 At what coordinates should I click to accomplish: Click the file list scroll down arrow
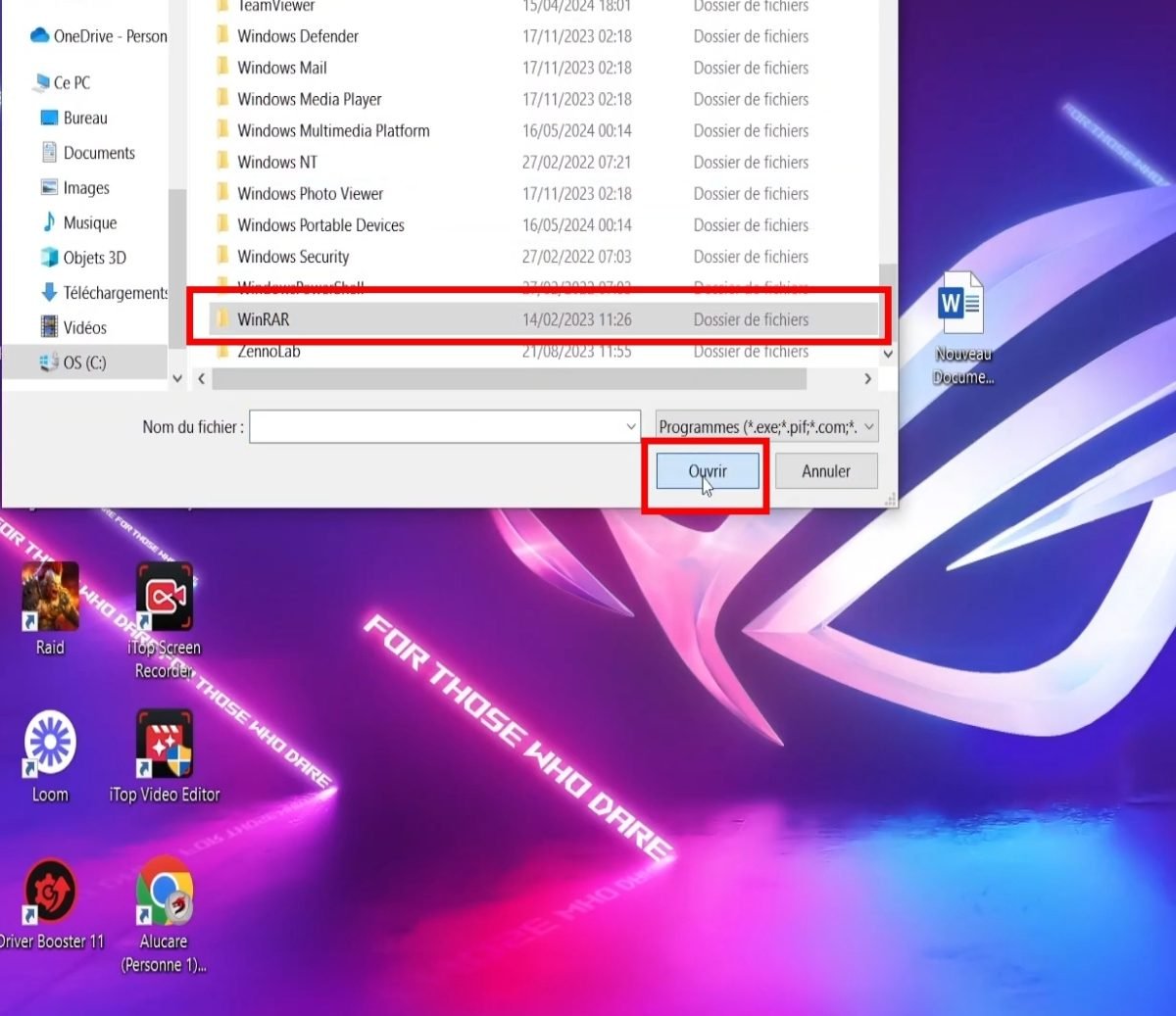(x=888, y=354)
